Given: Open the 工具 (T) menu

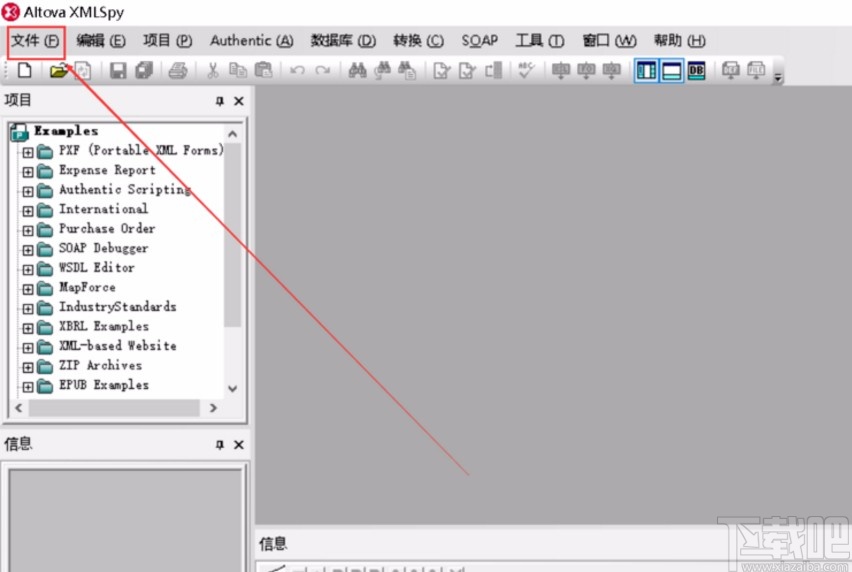Looking at the screenshot, I should click(x=540, y=41).
